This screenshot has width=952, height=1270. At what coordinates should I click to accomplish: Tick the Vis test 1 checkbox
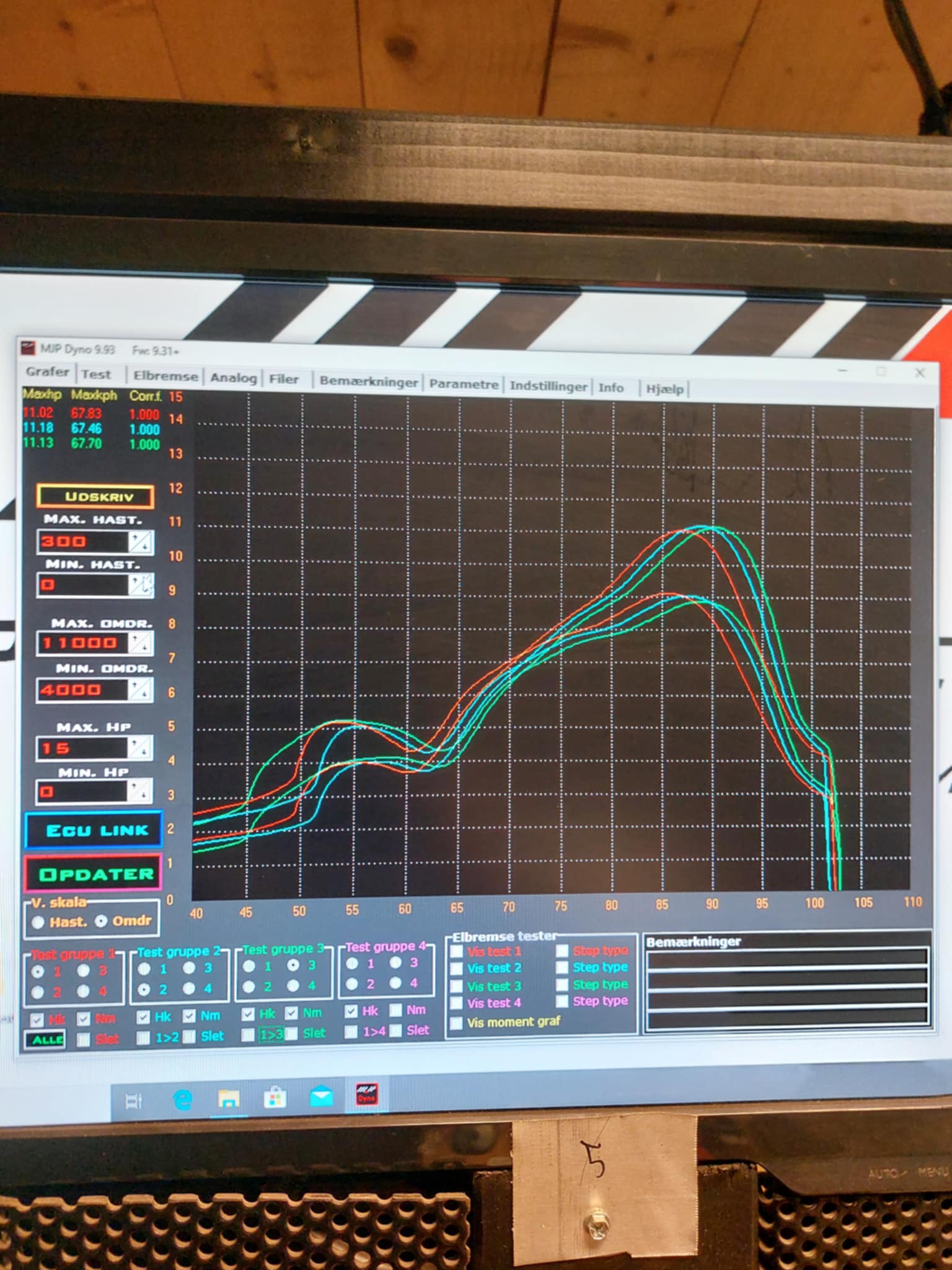point(457,951)
